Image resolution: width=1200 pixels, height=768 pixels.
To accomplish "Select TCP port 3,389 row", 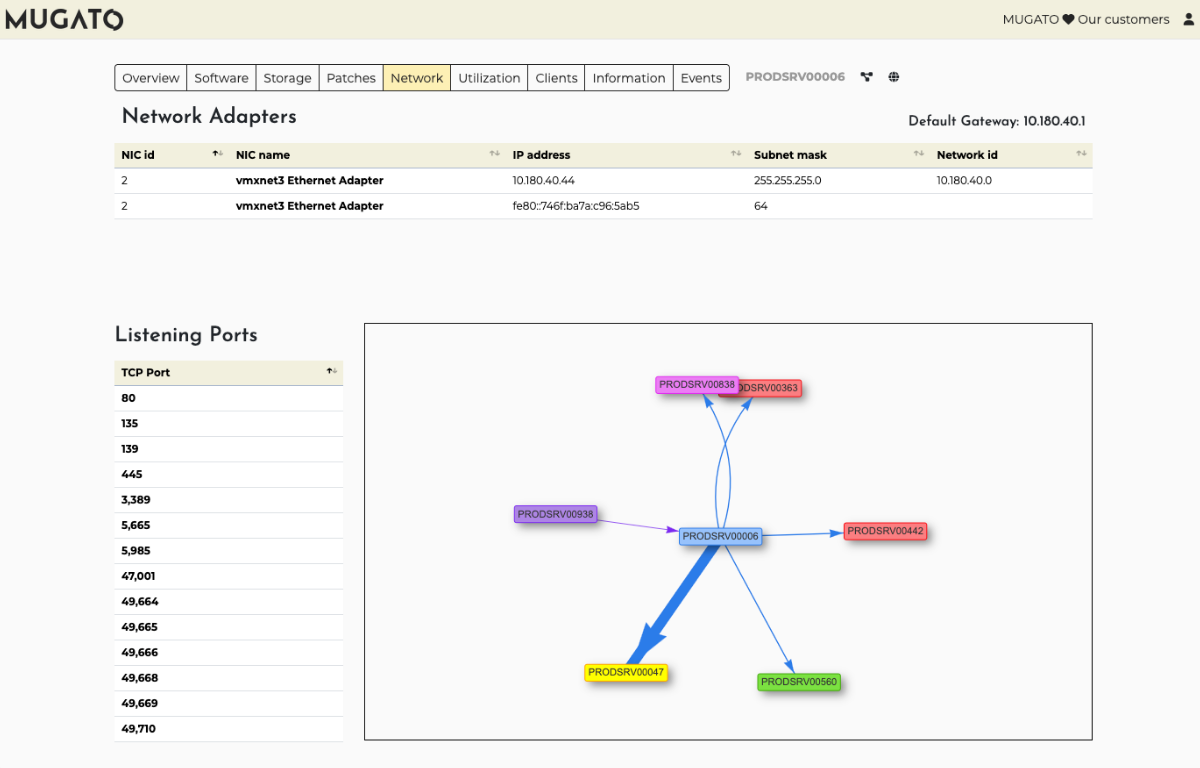I will [x=136, y=500].
